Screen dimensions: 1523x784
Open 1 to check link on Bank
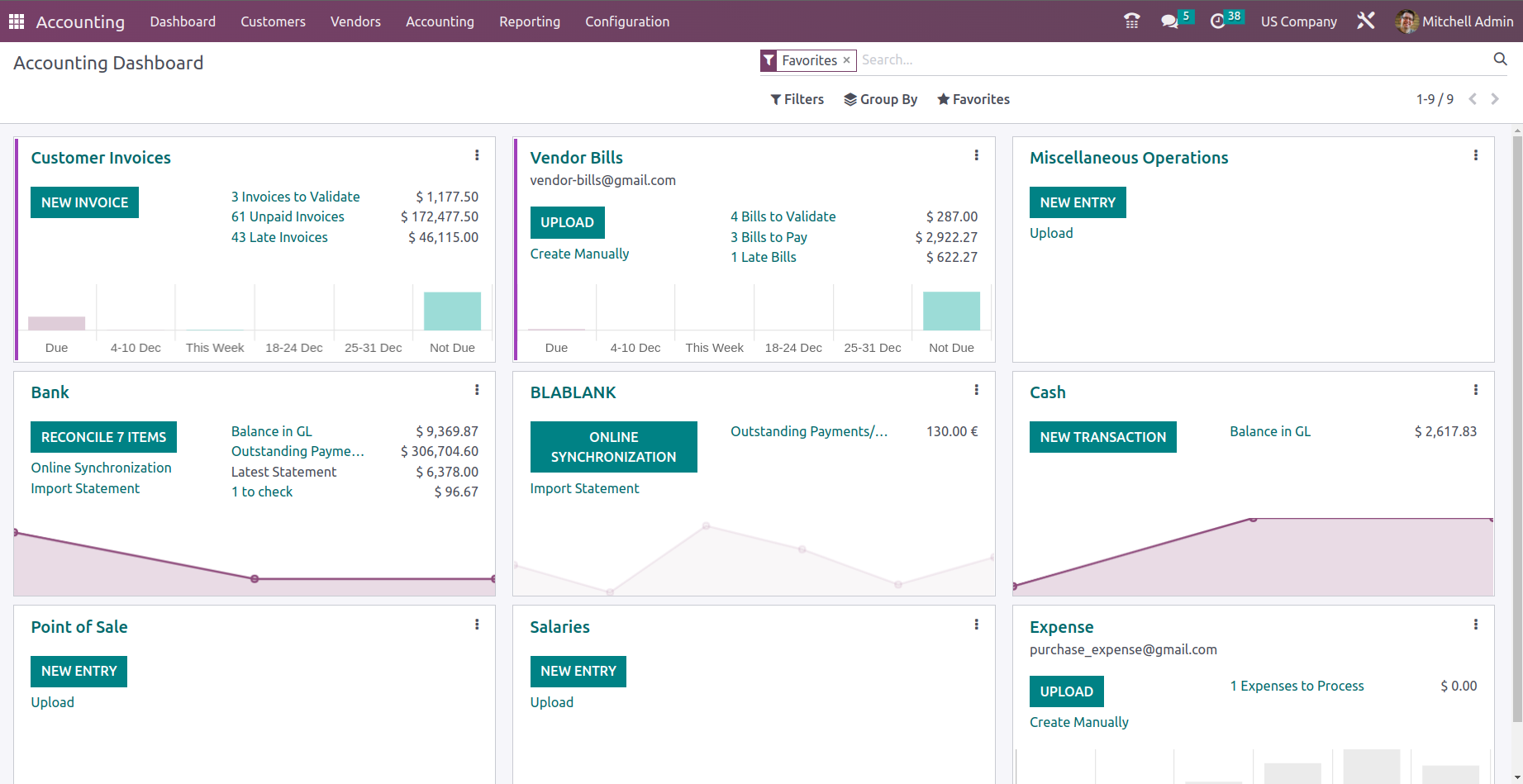[262, 492]
